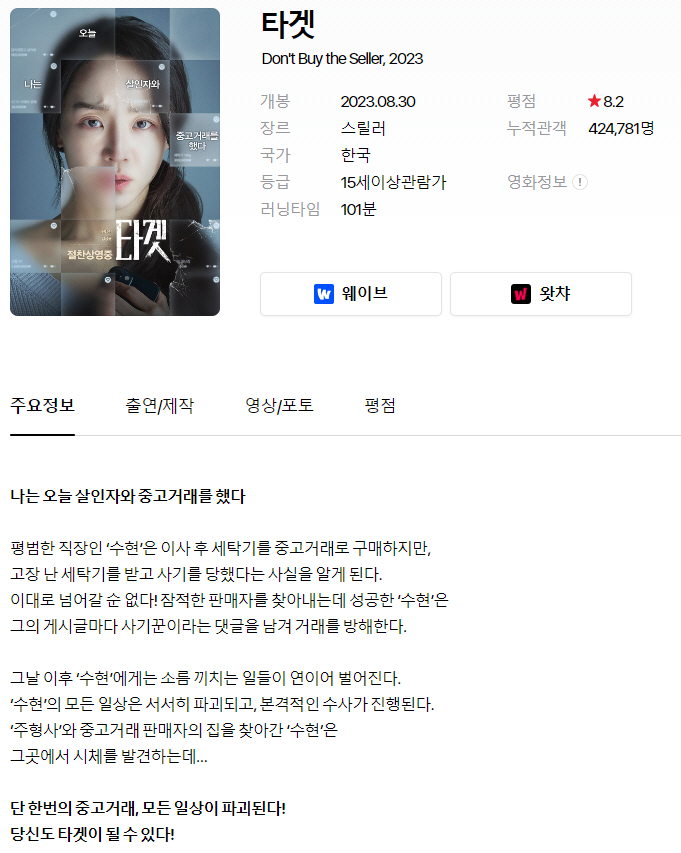The image size is (681, 853).
Task: Click the 타겟 movie title heading
Action: click(x=288, y=24)
